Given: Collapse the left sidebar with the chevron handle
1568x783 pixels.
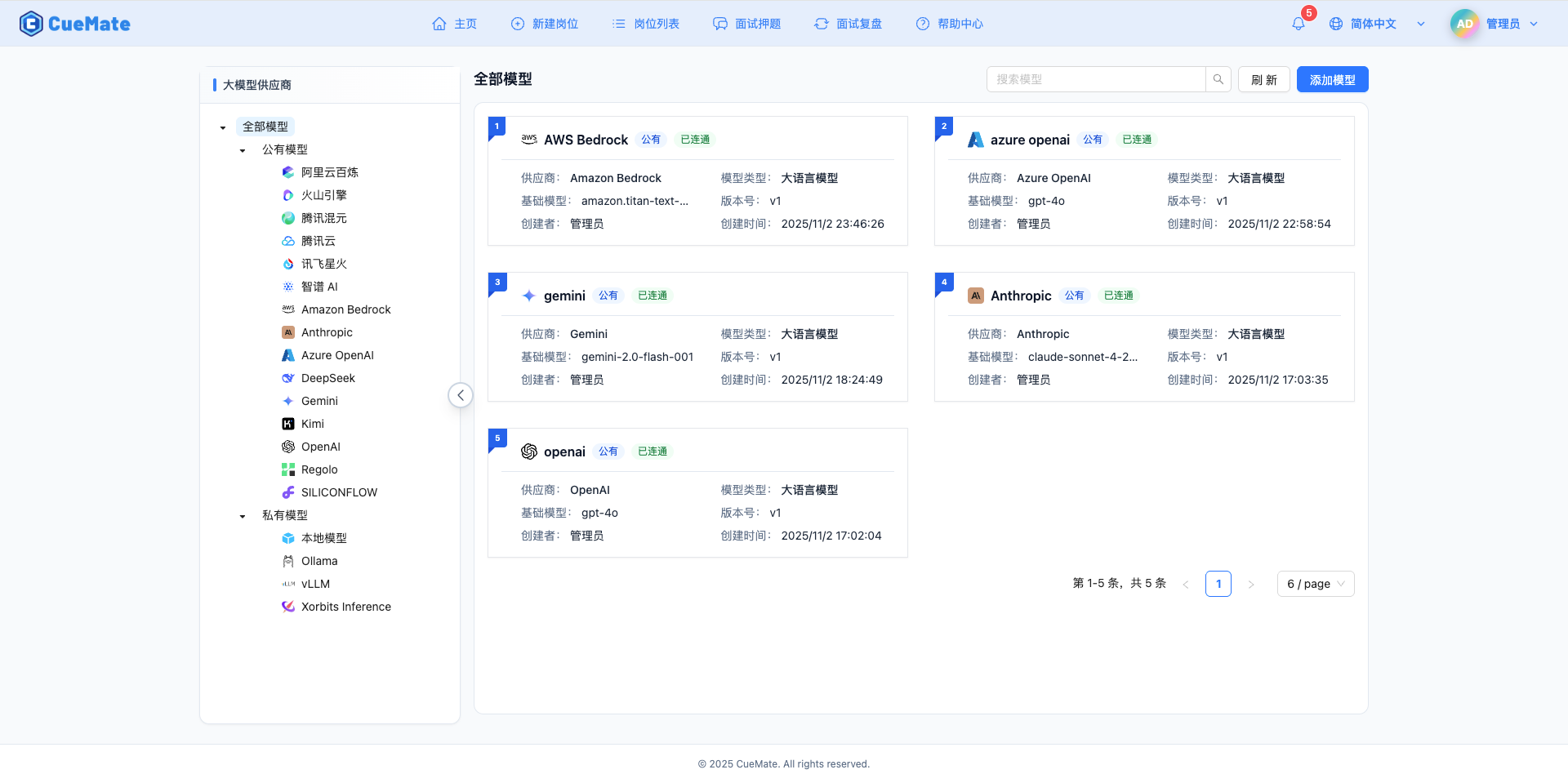Looking at the screenshot, I should click(461, 394).
